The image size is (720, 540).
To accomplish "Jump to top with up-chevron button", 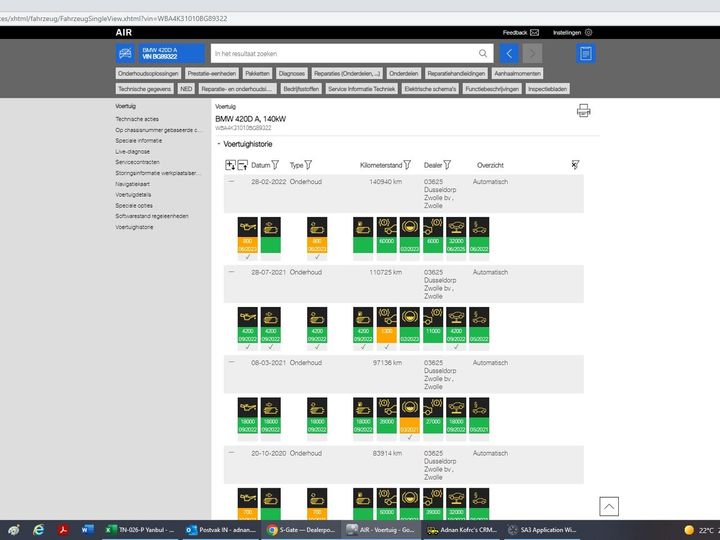I will (609, 506).
